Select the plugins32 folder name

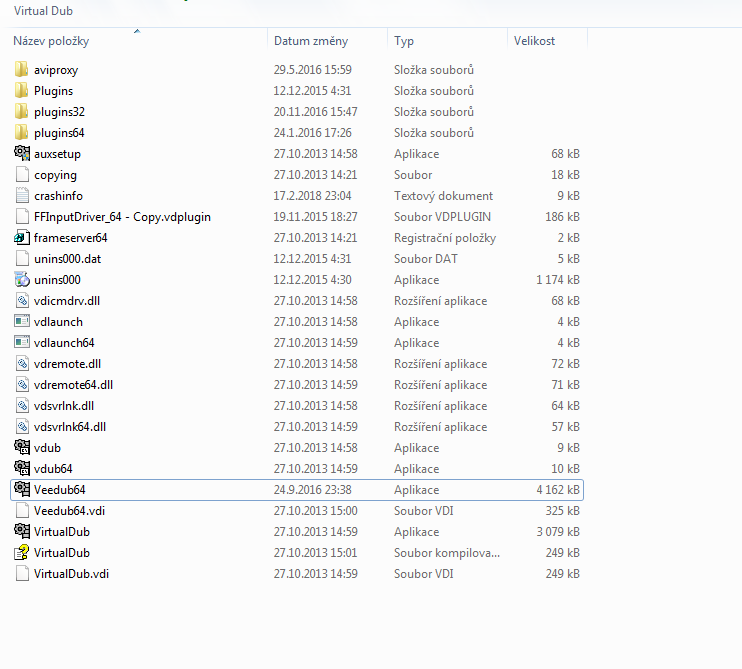pyautogui.click(x=59, y=112)
